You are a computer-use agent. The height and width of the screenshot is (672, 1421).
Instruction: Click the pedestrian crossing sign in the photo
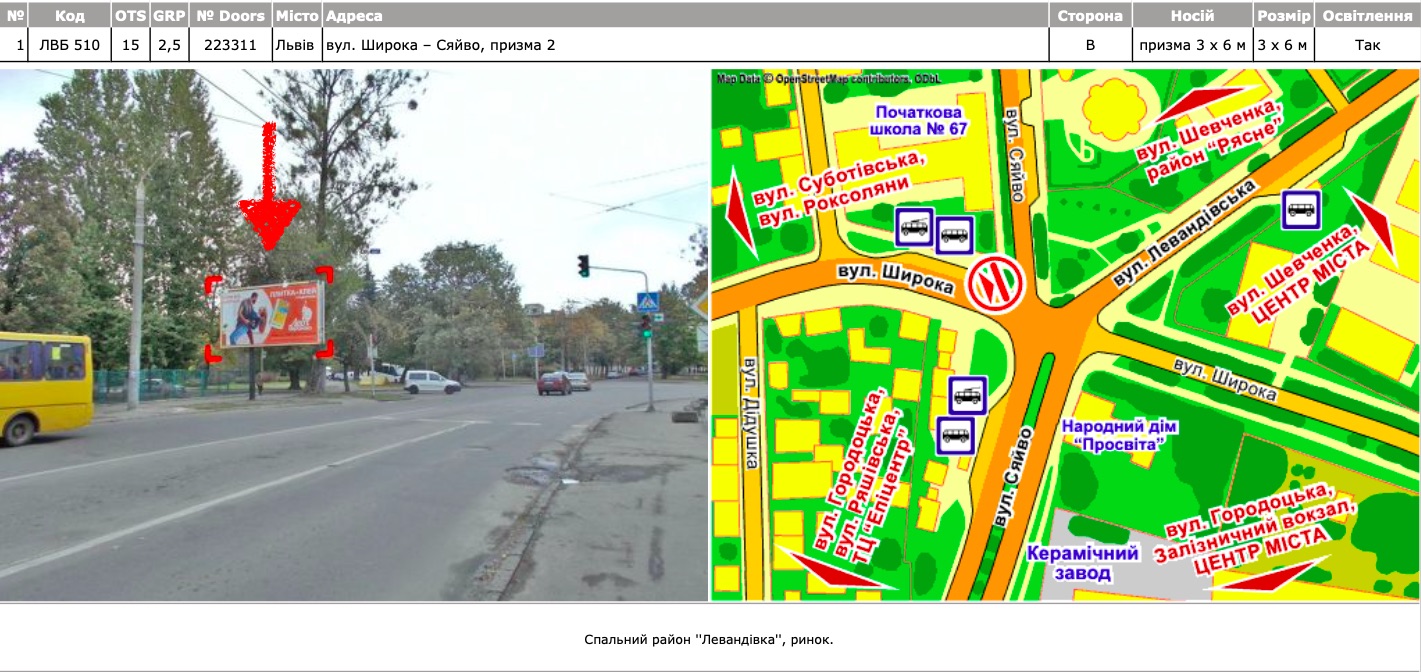[648, 301]
